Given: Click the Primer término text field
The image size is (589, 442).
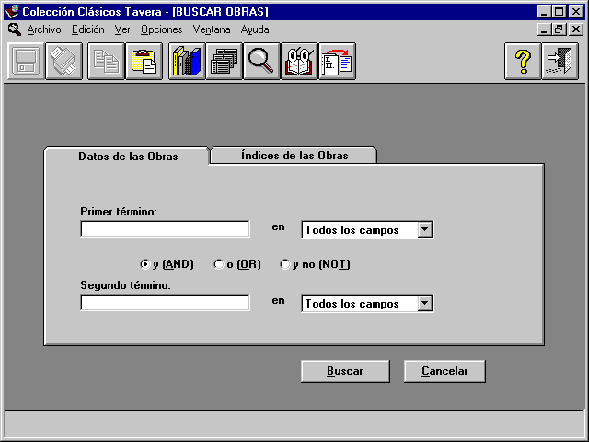Looking at the screenshot, I should pyautogui.click(x=165, y=229).
